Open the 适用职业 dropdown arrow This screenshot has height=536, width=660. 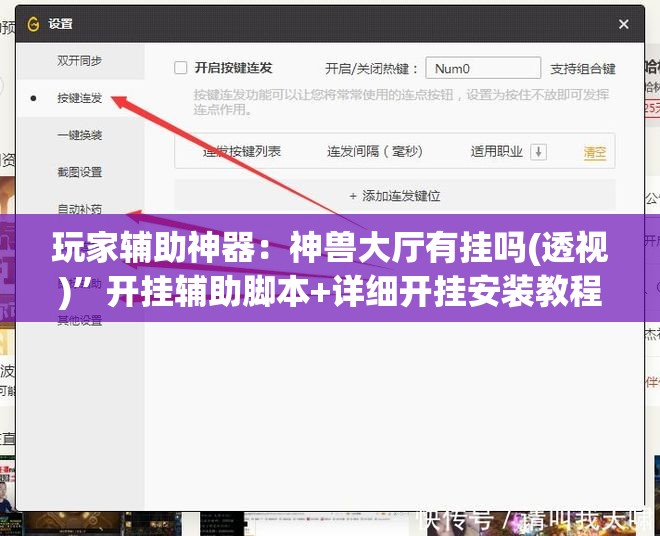click(538, 152)
